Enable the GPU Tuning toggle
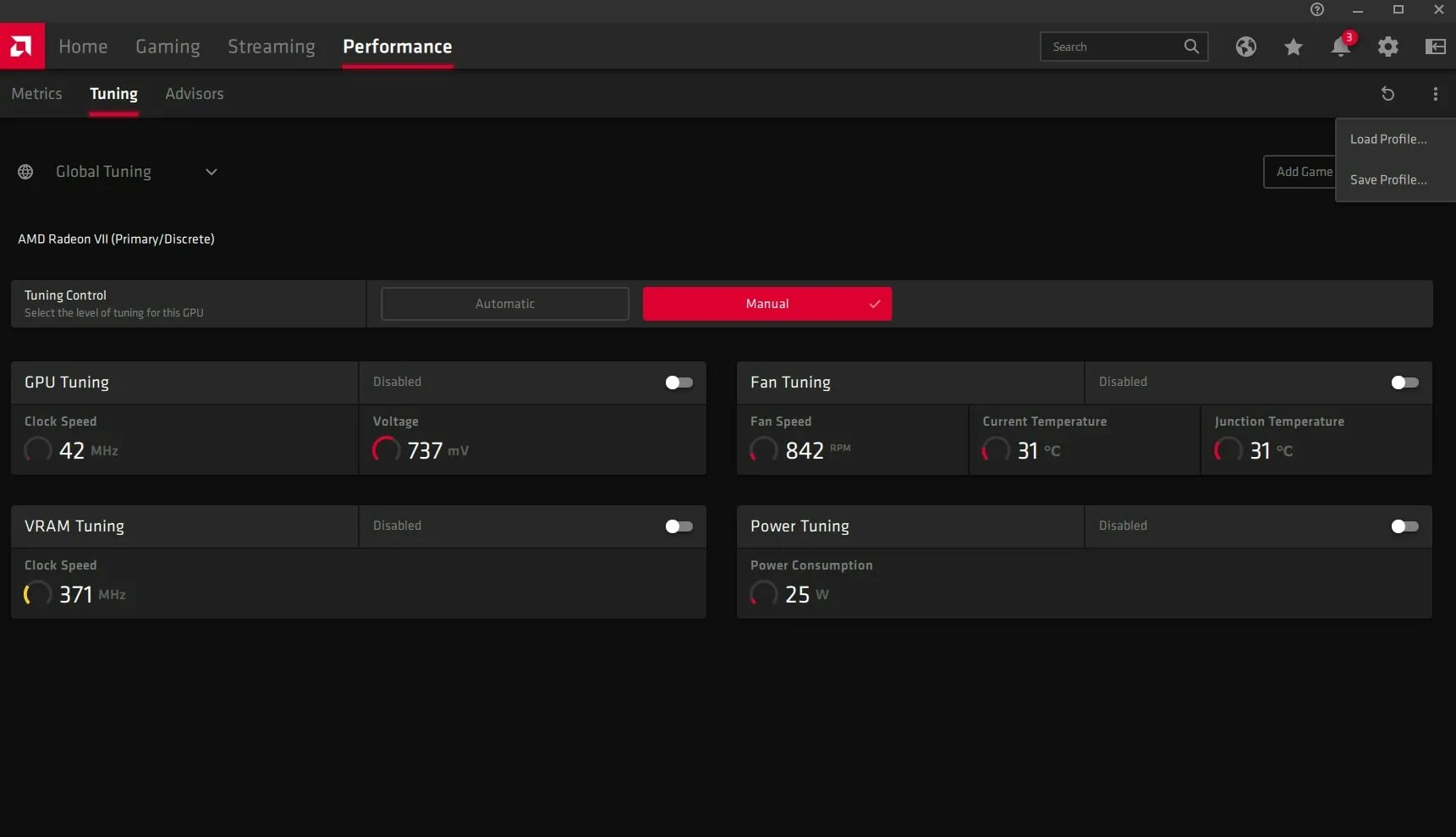This screenshot has width=1456, height=837. pos(679,383)
